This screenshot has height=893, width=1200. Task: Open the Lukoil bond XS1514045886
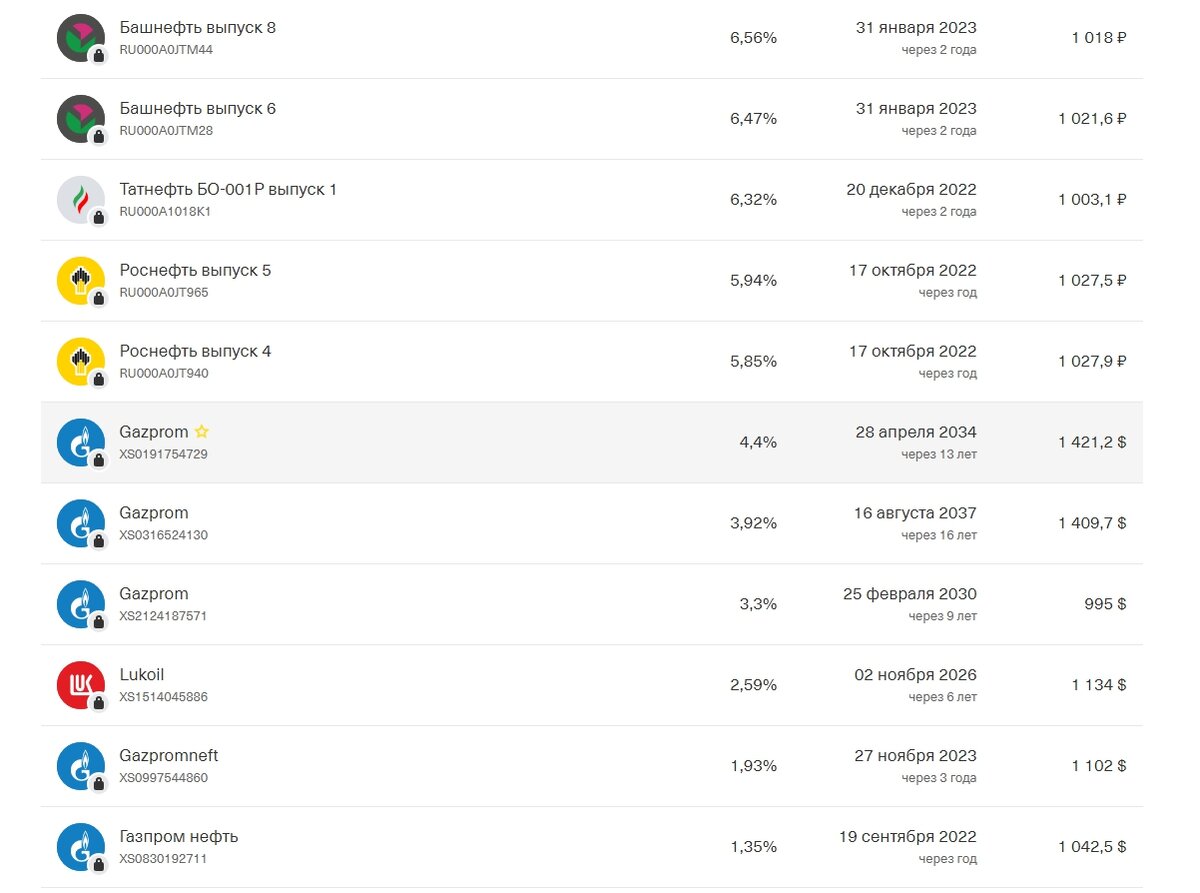[592, 685]
